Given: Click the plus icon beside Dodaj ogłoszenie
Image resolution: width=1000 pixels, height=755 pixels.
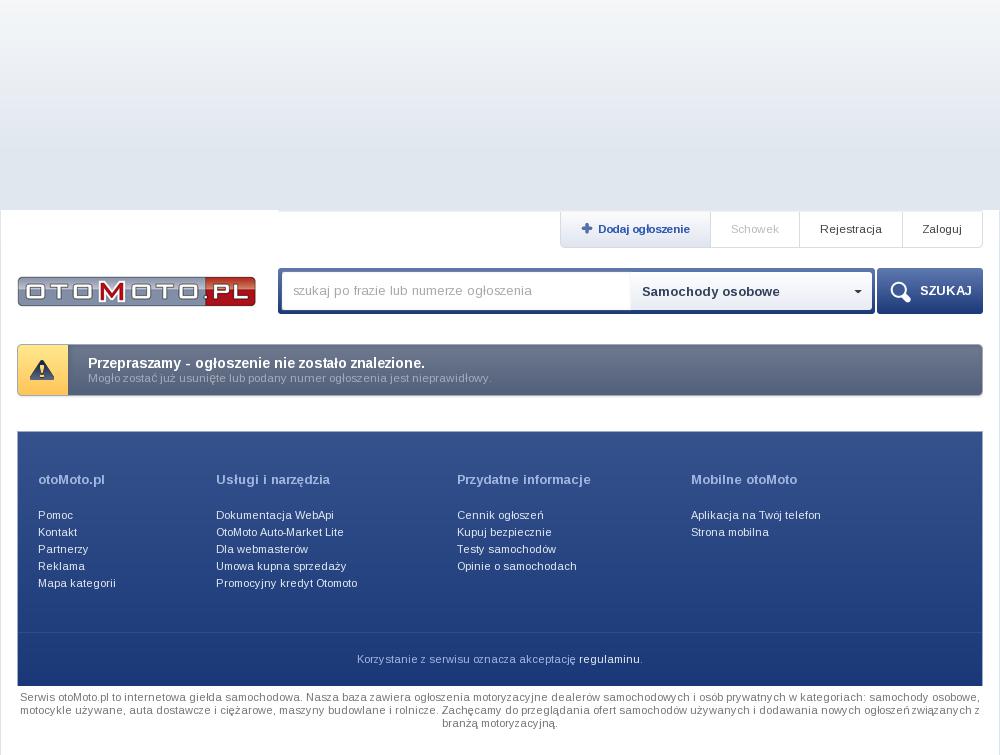Looking at the screenshot, I should 587,228.
